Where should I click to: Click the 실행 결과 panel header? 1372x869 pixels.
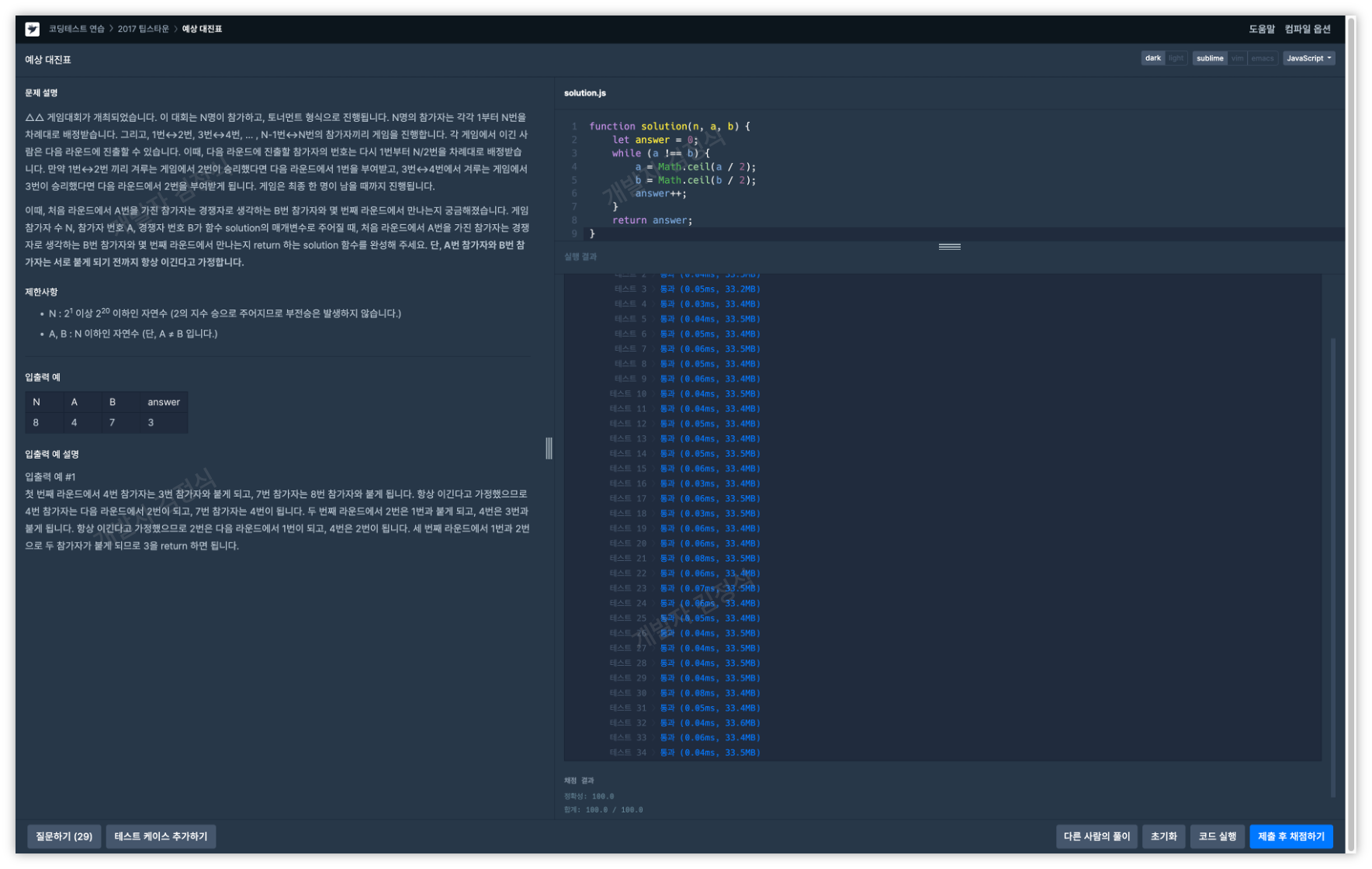(580, 257)
